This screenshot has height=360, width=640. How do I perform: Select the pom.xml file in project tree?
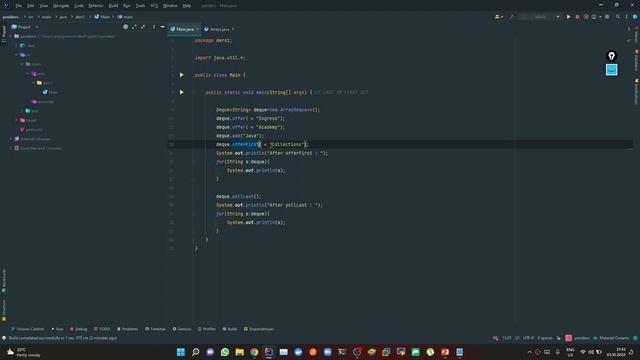tap(31, 129)
